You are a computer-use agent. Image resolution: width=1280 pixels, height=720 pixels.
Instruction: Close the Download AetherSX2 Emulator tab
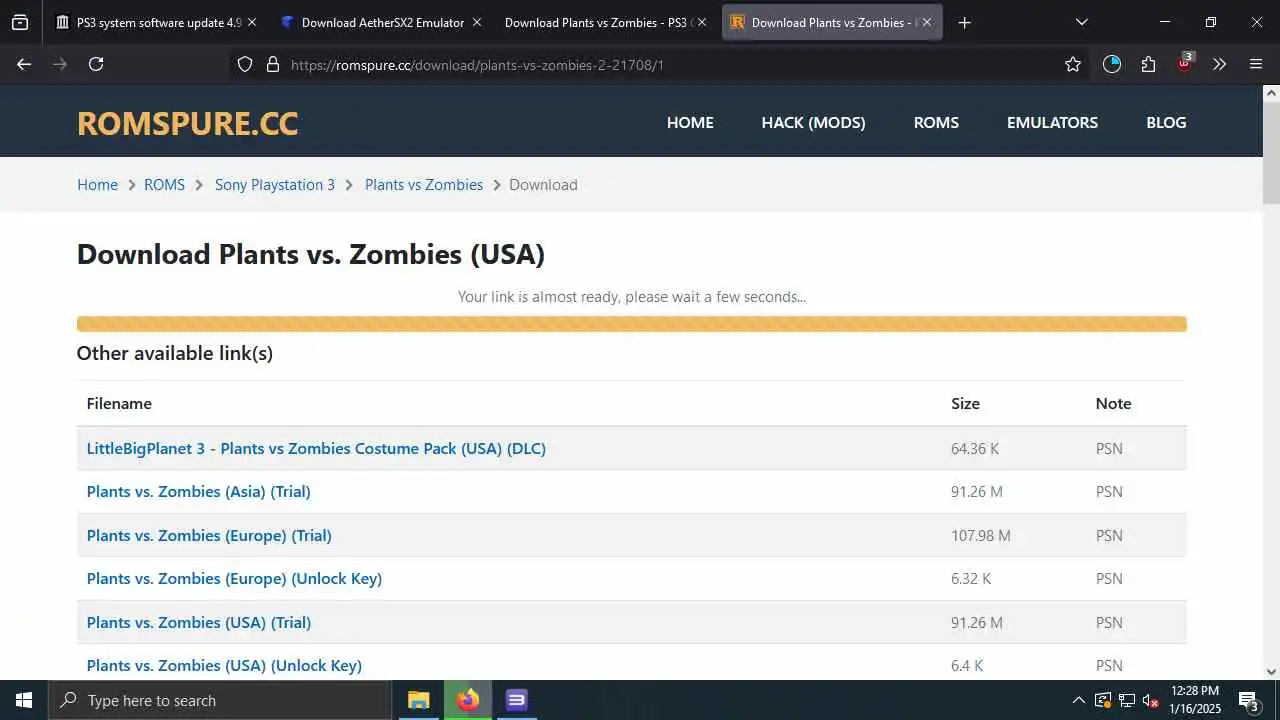tap(476, 22)
